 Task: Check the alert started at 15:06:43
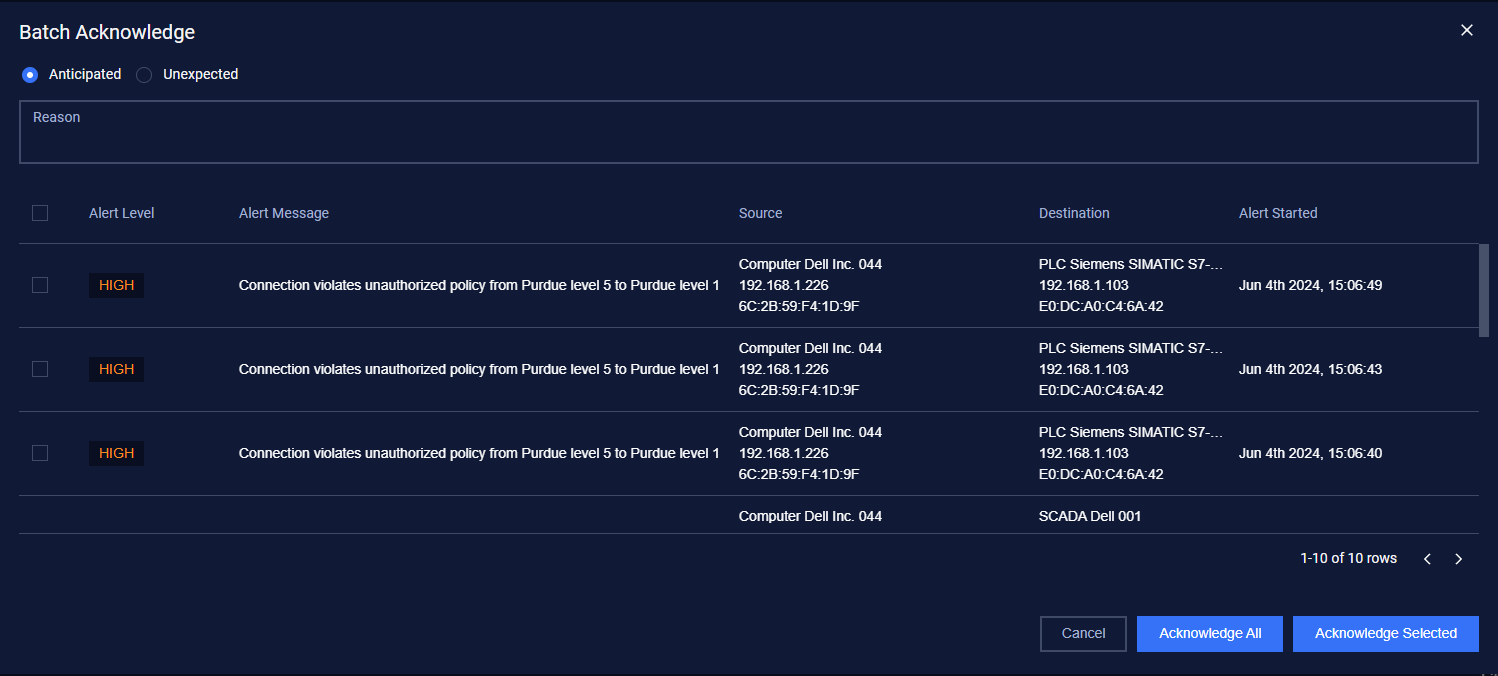click(x=40, y=369)
